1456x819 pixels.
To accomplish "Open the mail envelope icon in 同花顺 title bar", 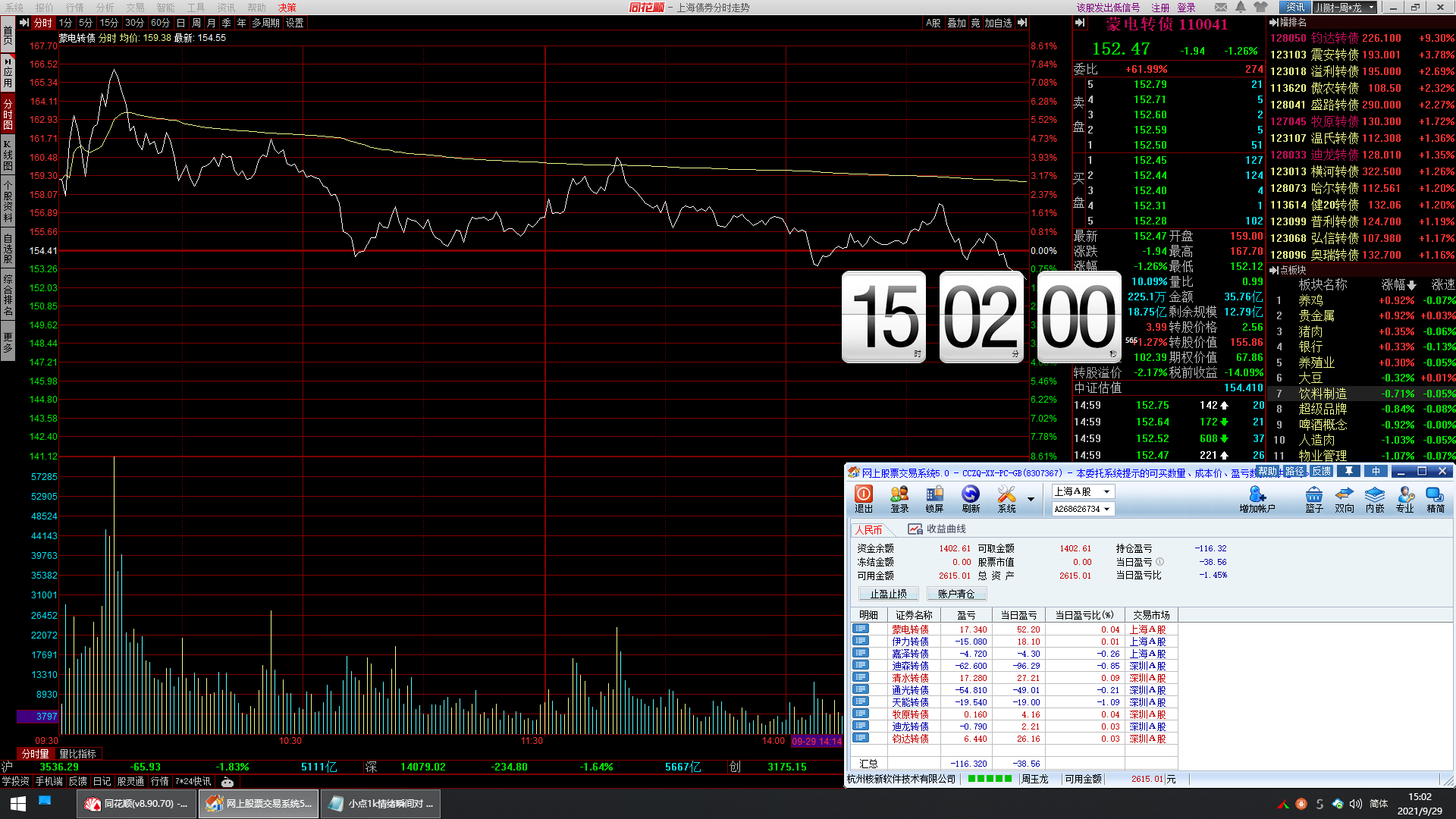I will 1221,7.
